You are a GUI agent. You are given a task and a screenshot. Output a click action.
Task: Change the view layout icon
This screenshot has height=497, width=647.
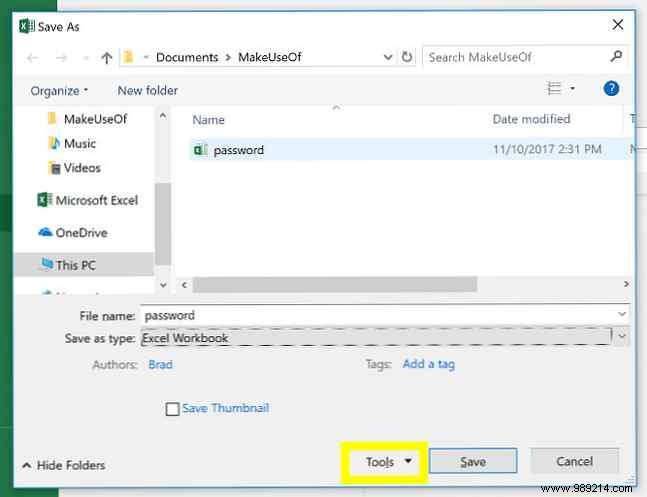(554, 88)
